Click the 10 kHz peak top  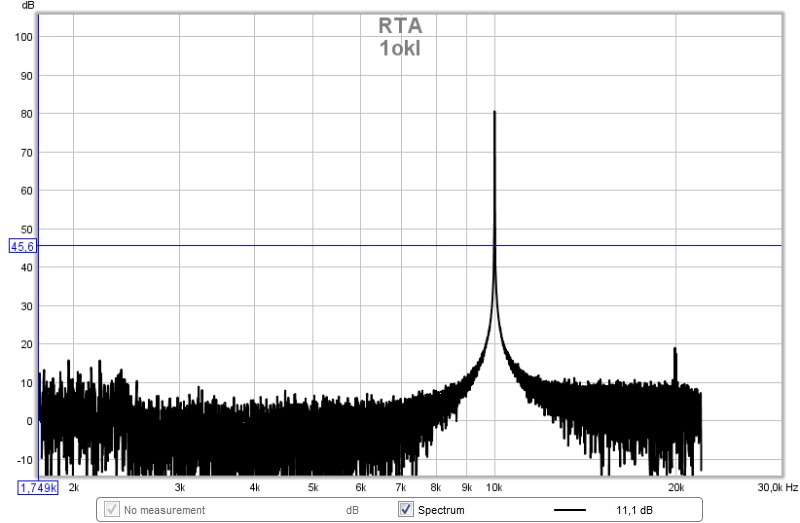(x=494, y=112)
